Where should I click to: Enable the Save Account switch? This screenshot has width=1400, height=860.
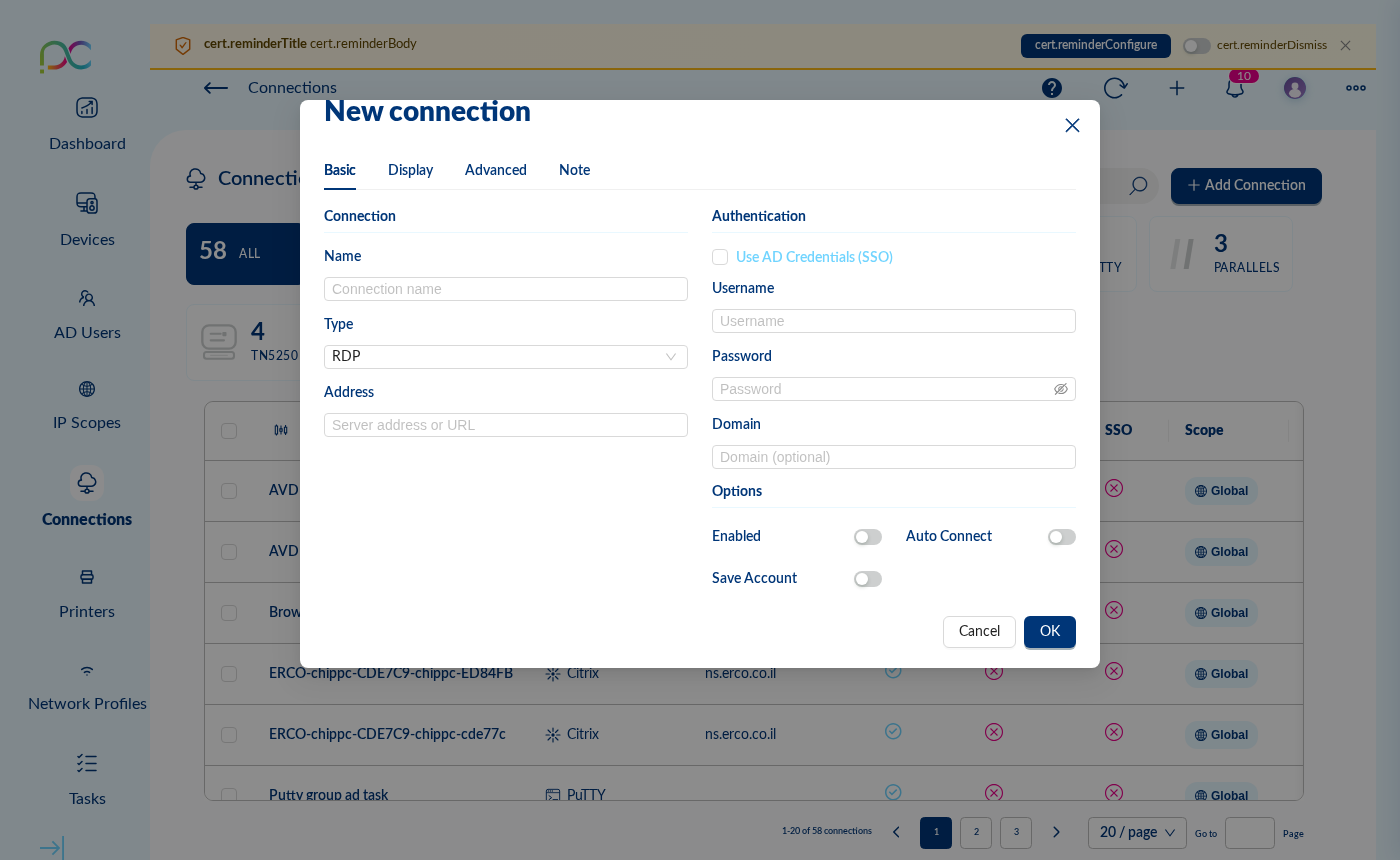pyautogui.click(x=867, y=579)
